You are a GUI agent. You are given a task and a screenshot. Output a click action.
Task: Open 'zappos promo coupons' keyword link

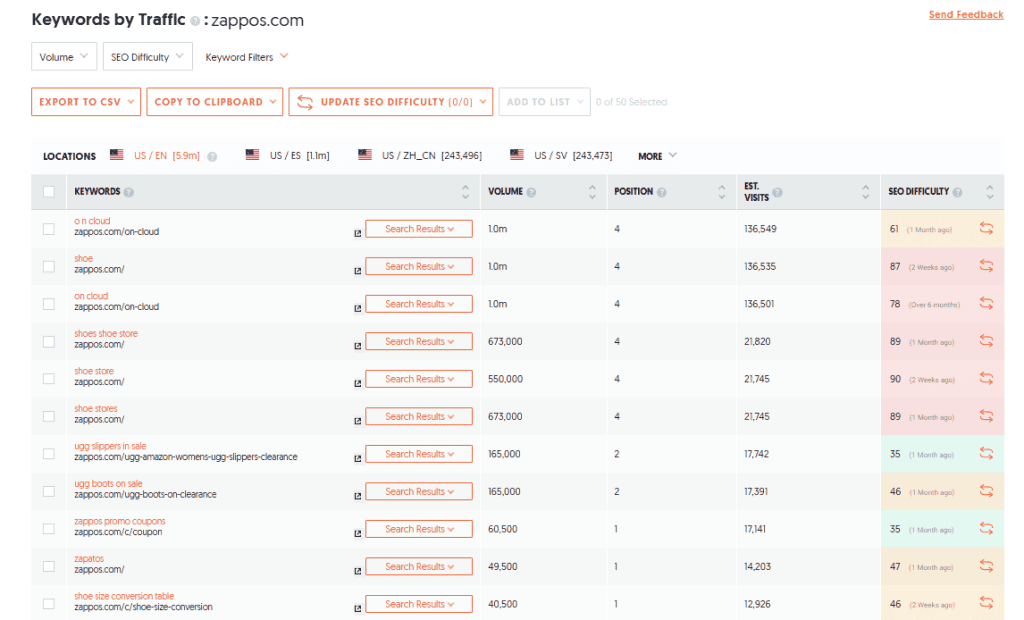[x=120, y=521]
